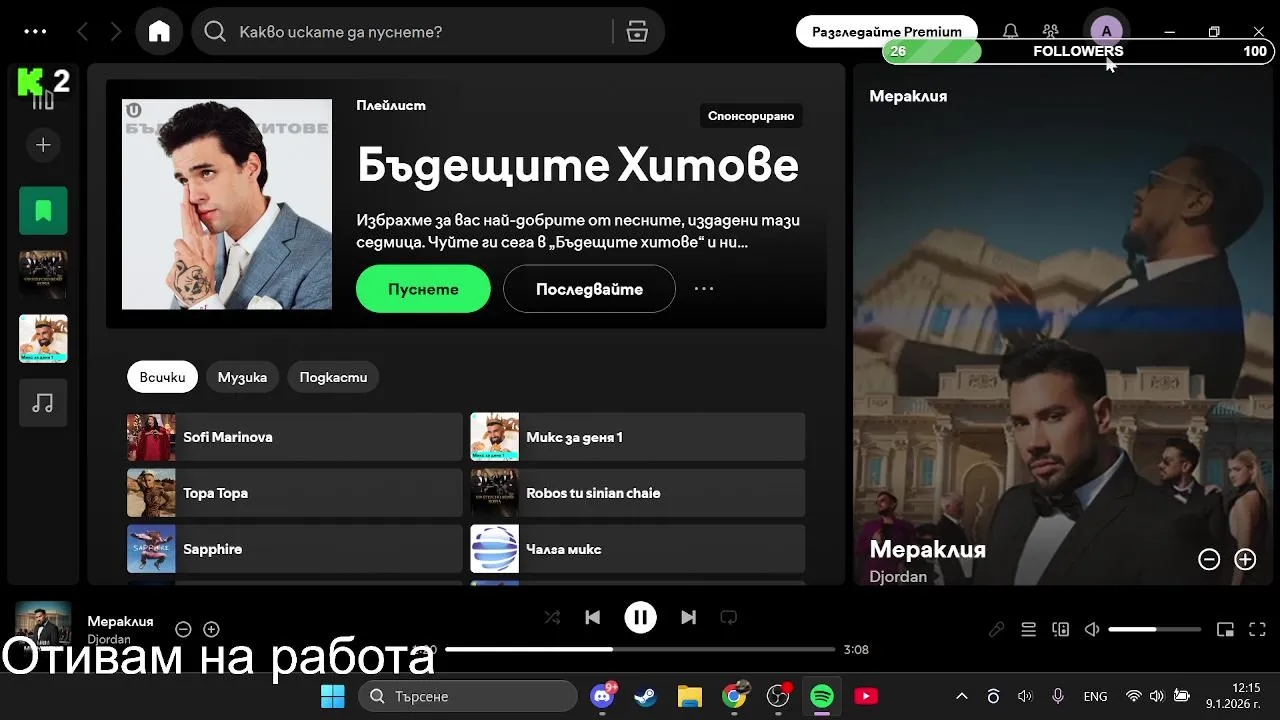Screen dimensions: 1280x720
Task: Open more options dots next to Последвайте
Action: [x=704, y=289]
